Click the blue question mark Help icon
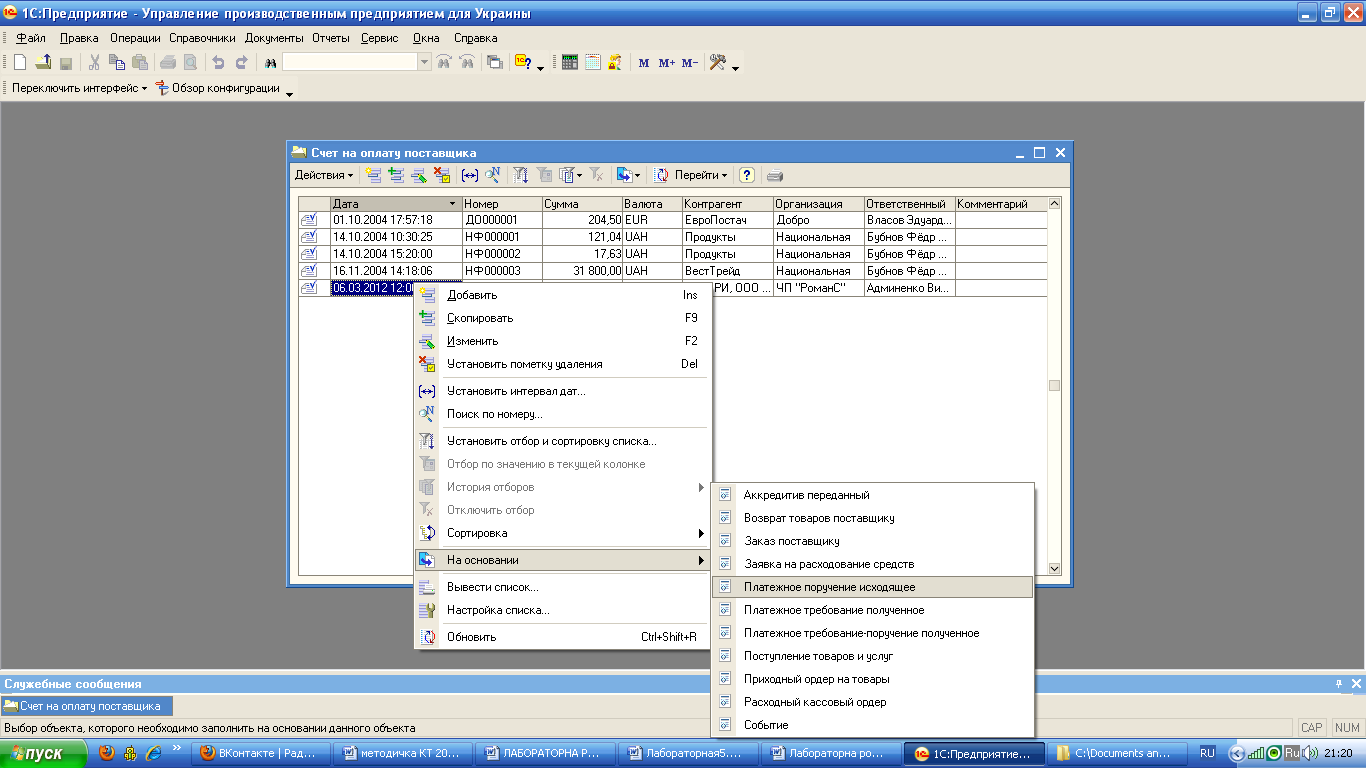1366x768 pixels. 746,175
